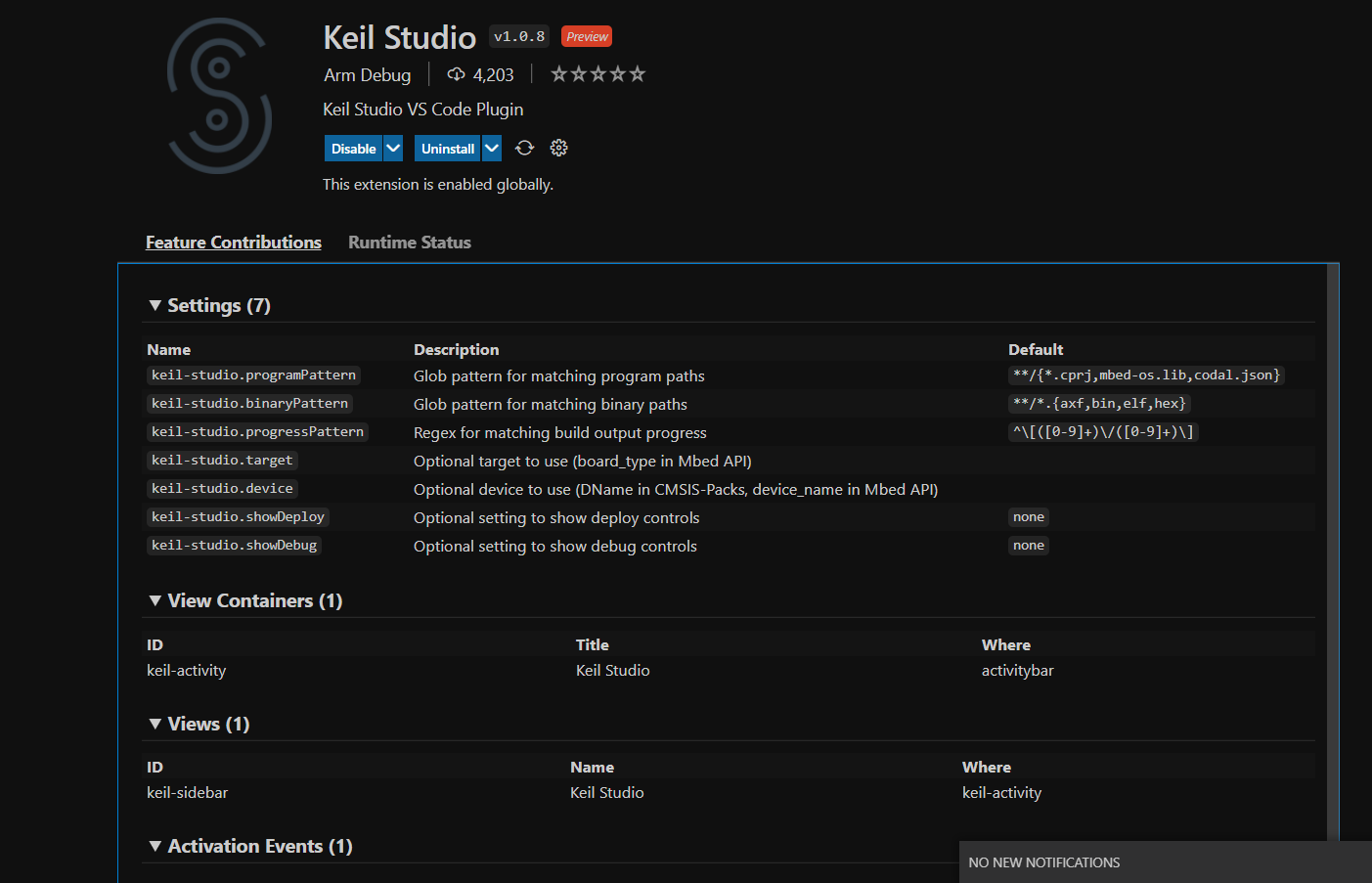Image resolution: width=1372 pixels, height=883 pixels.
Task: Click the Preview badge
Action: 587,36
